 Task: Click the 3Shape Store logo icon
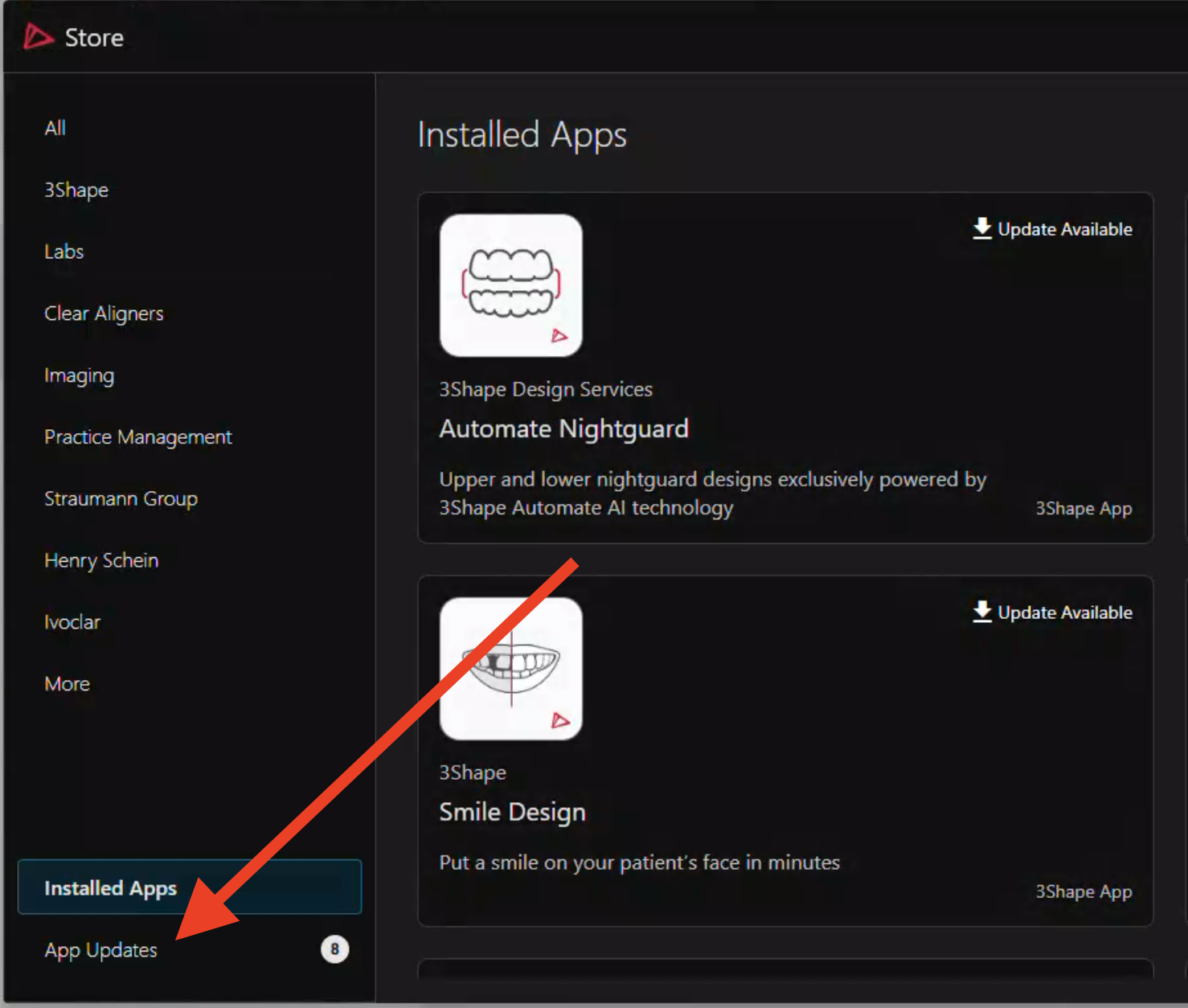38,37
